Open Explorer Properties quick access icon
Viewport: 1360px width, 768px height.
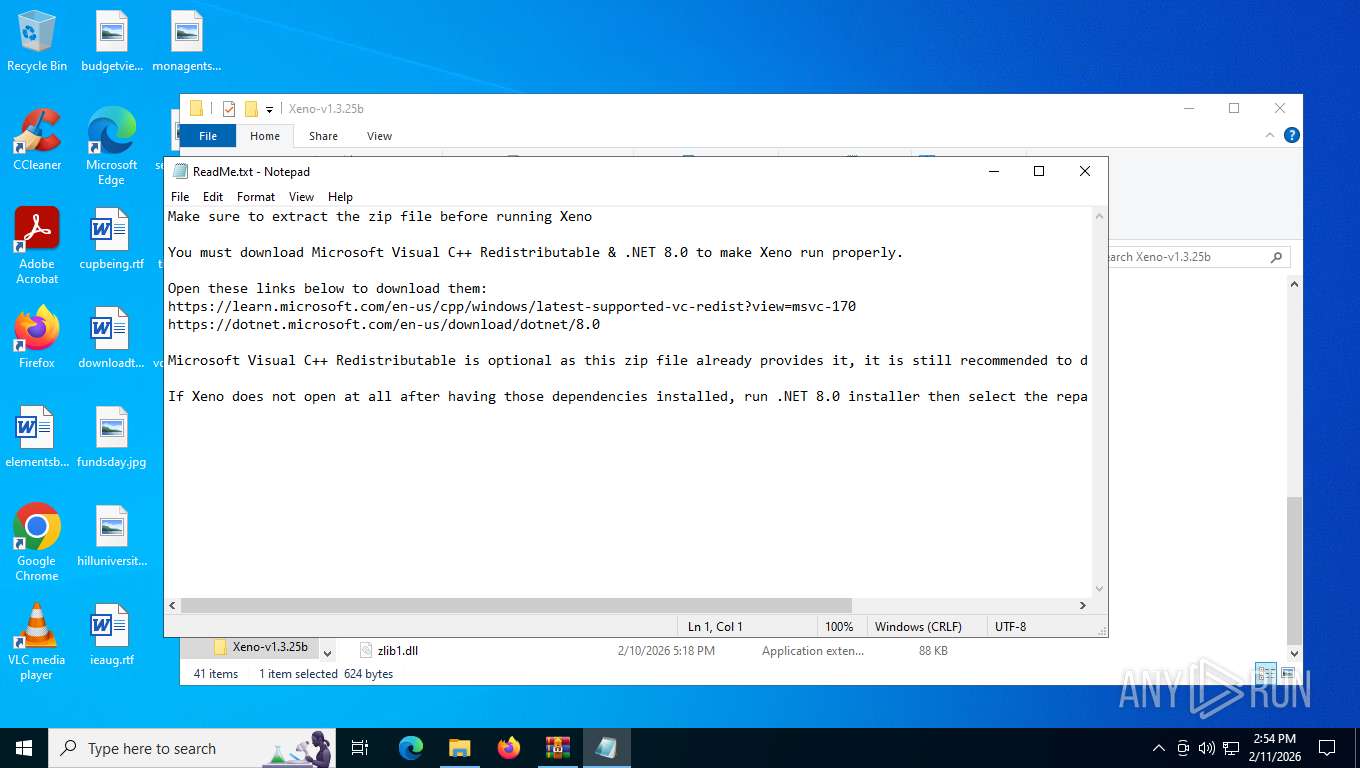pos(229,108)
